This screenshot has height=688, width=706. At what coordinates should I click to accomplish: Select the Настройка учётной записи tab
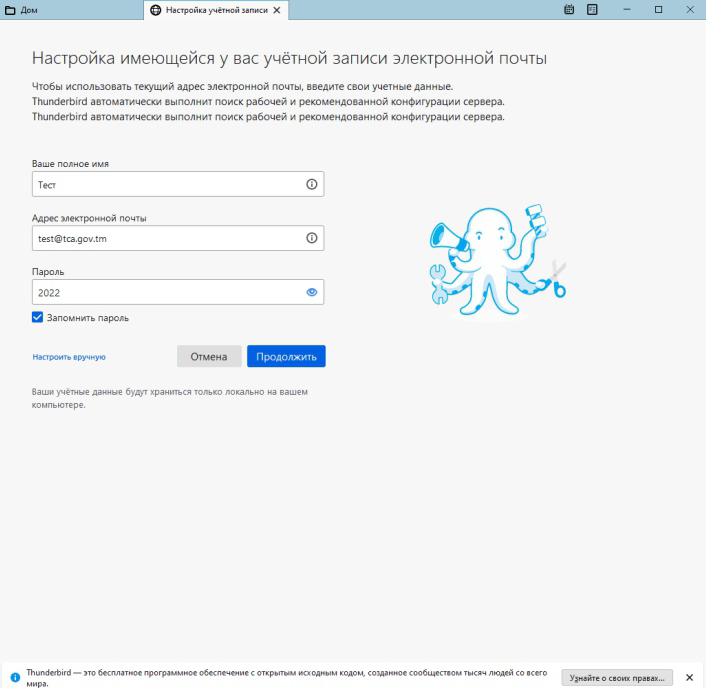(216, 10)
